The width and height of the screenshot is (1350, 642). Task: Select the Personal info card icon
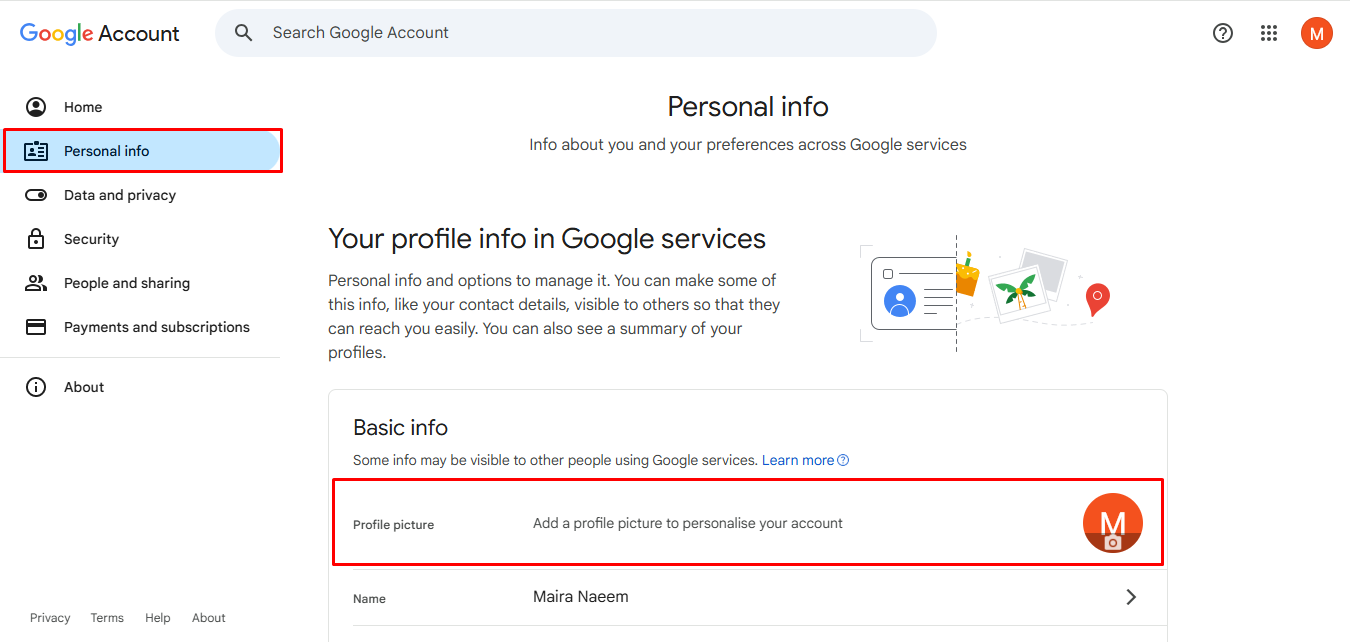click(x=36, y=150)
